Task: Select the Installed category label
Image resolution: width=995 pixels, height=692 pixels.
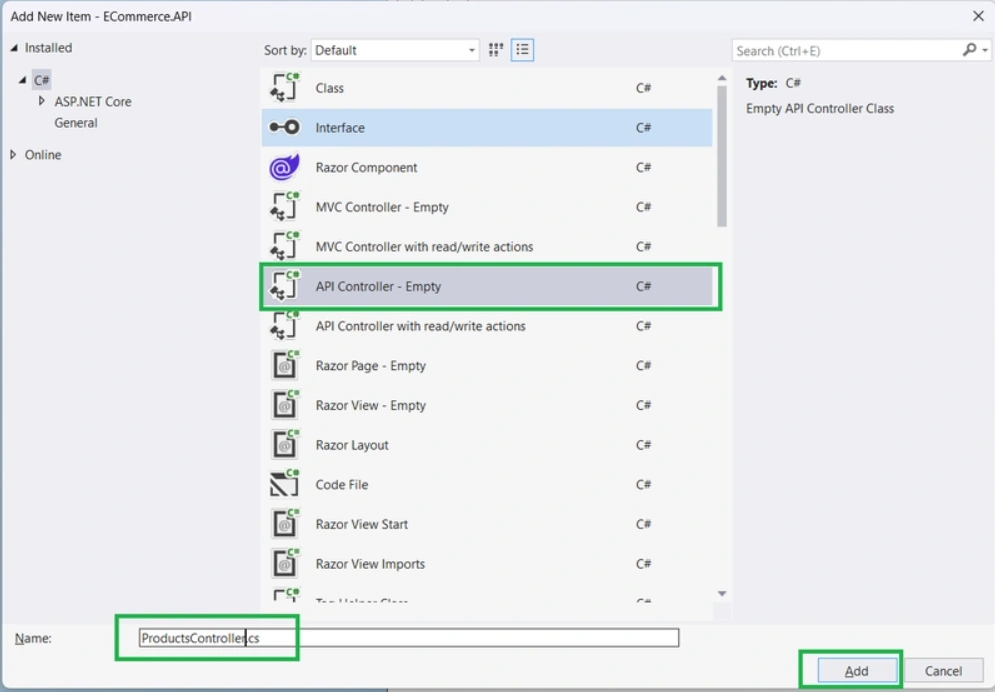Action: [x=48, y=48]
